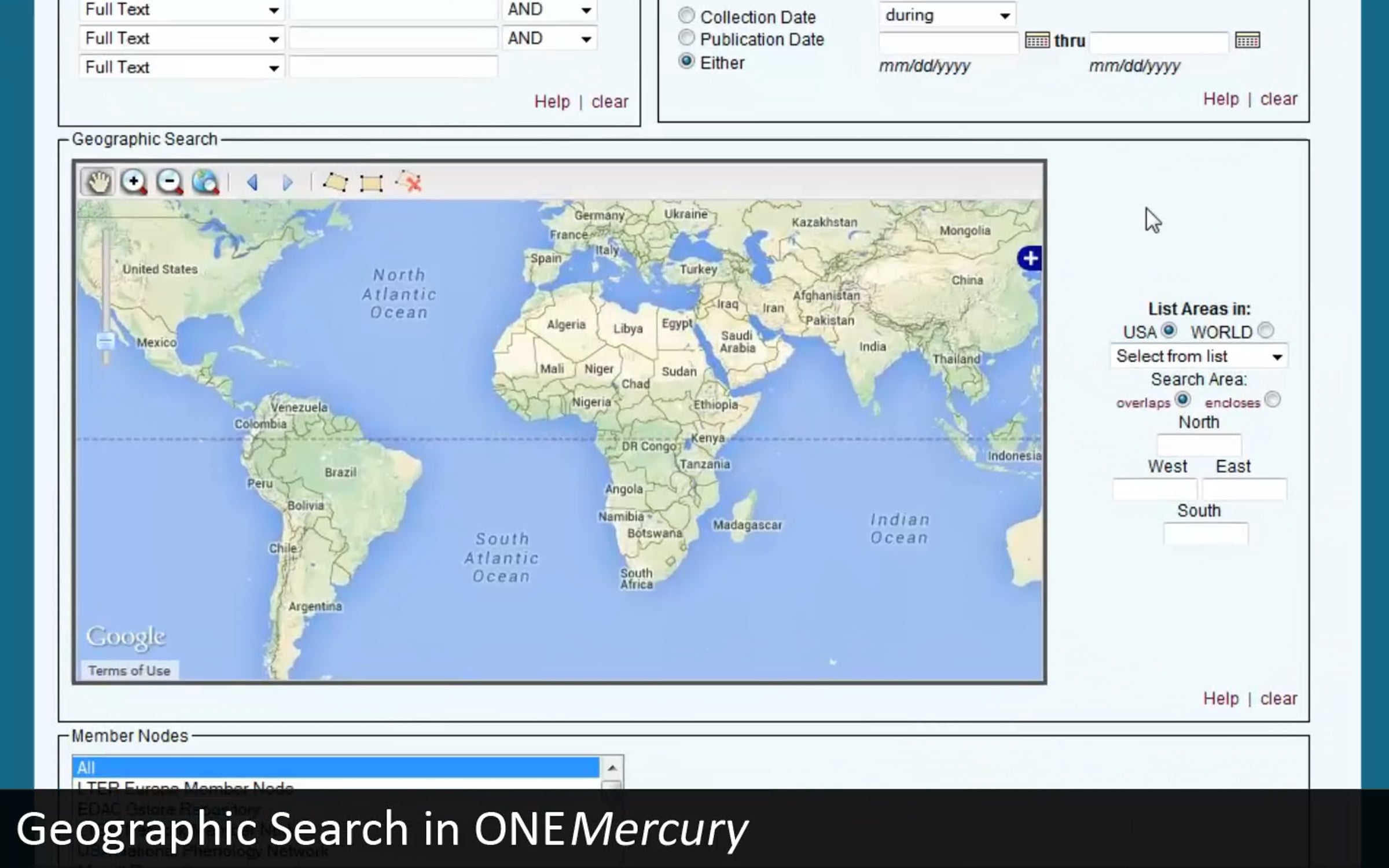Open the start date calendar icon

pyautogui.click(x=1037, y=41)
